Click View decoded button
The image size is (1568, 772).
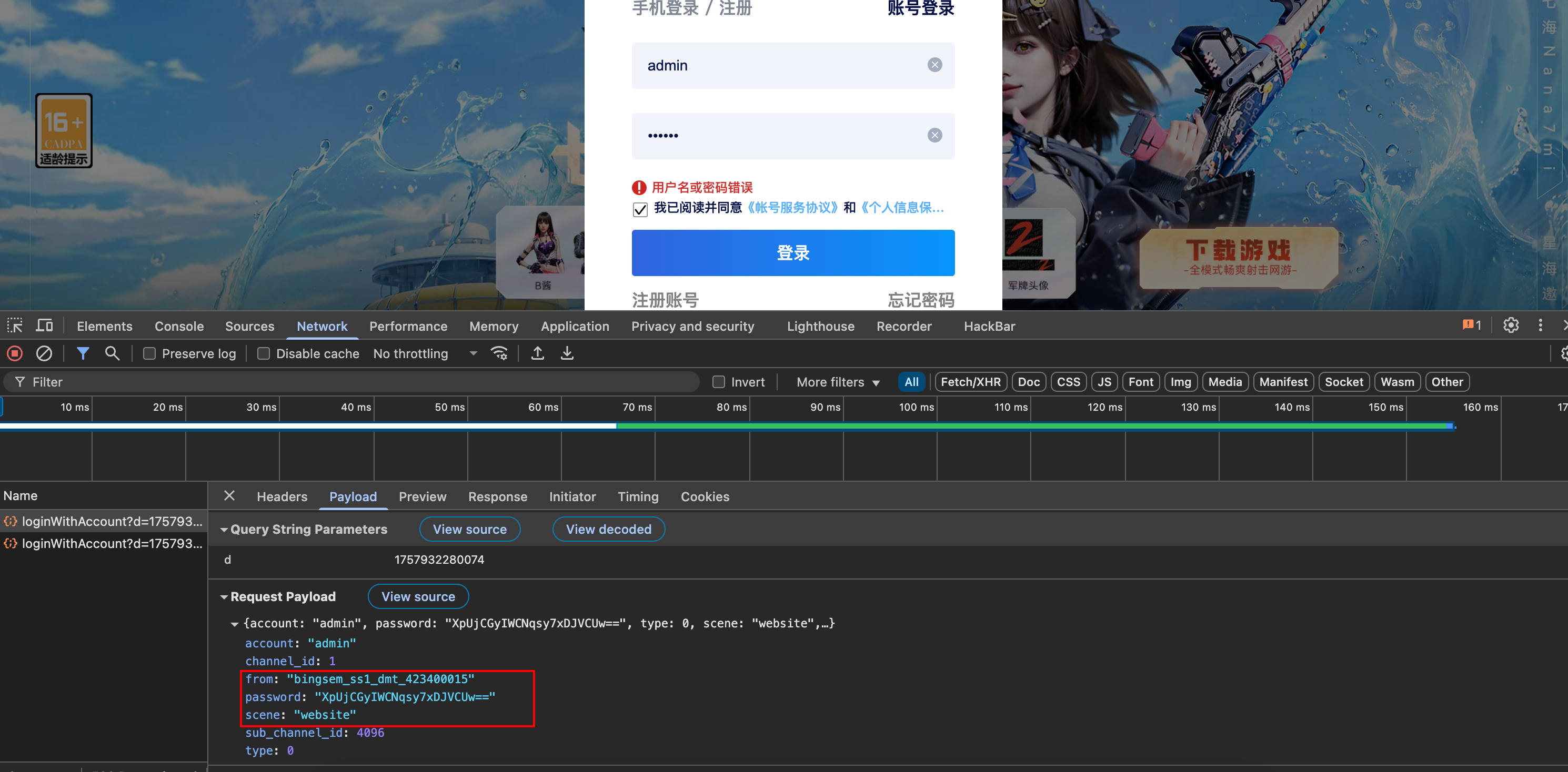point(608,529)
